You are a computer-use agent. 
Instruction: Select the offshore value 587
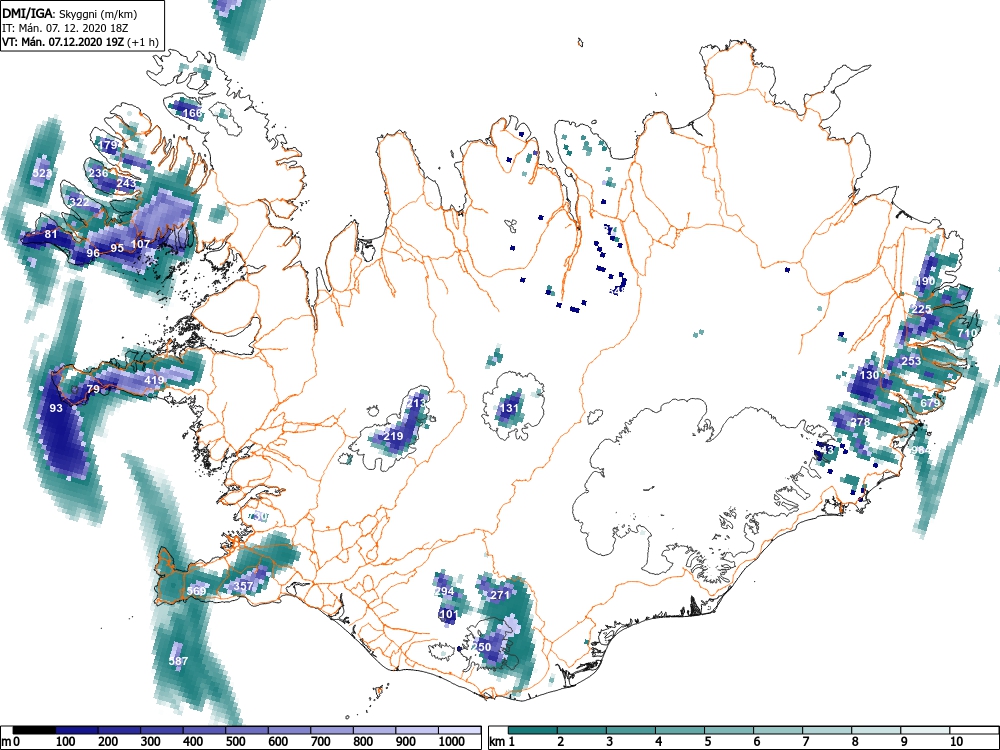pyautogui.click(x=178, y=661)
